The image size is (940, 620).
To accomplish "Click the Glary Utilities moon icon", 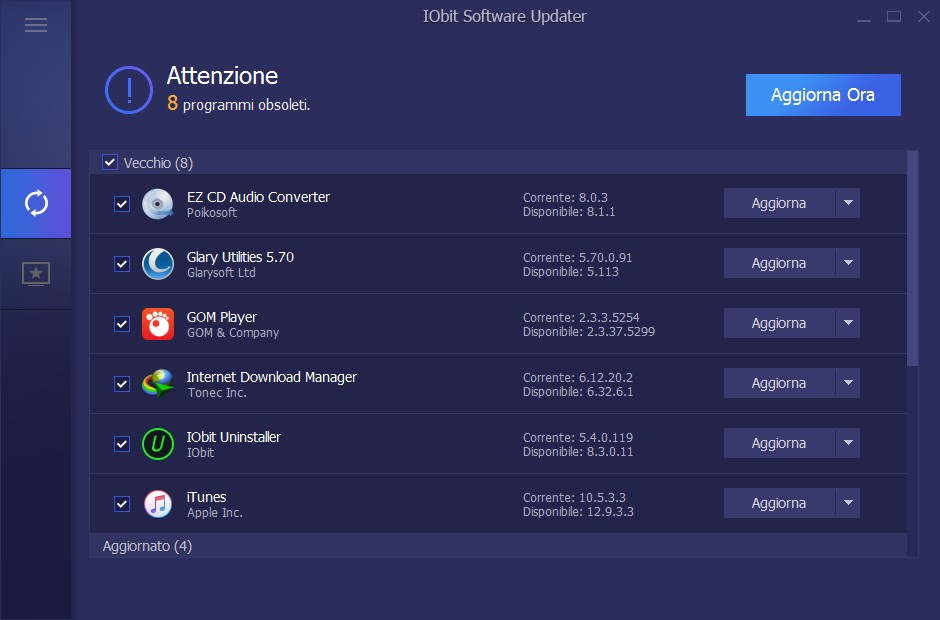I will (x=158, y=264).
